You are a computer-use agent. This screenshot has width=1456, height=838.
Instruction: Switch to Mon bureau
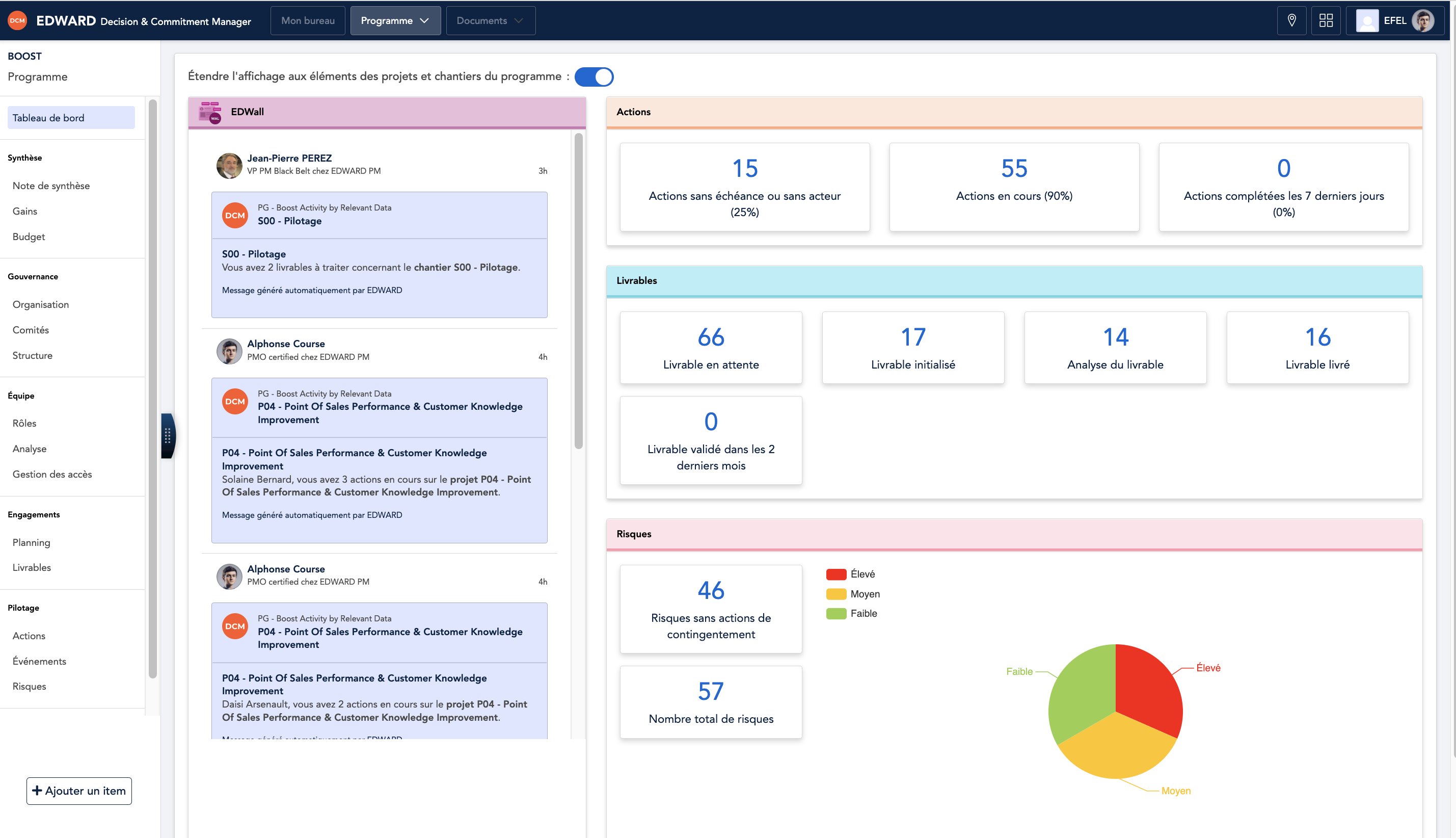click(307, 20)
